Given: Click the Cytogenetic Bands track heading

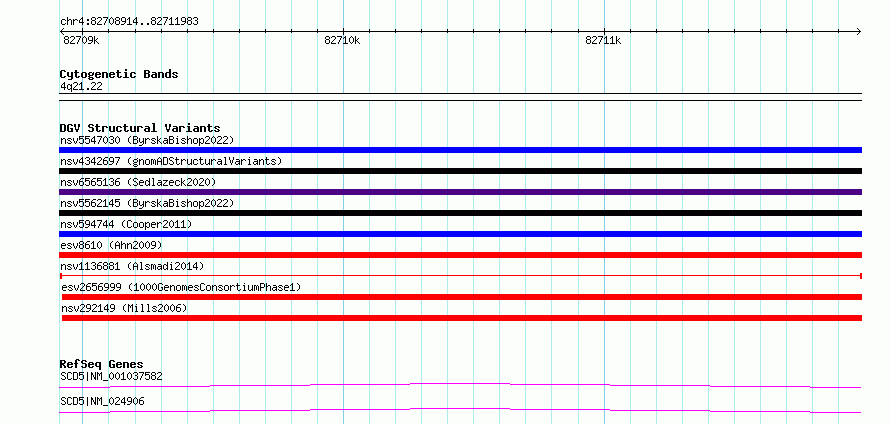Looking at the screenshot, I should pyautogui.click(x=119, y=74).
